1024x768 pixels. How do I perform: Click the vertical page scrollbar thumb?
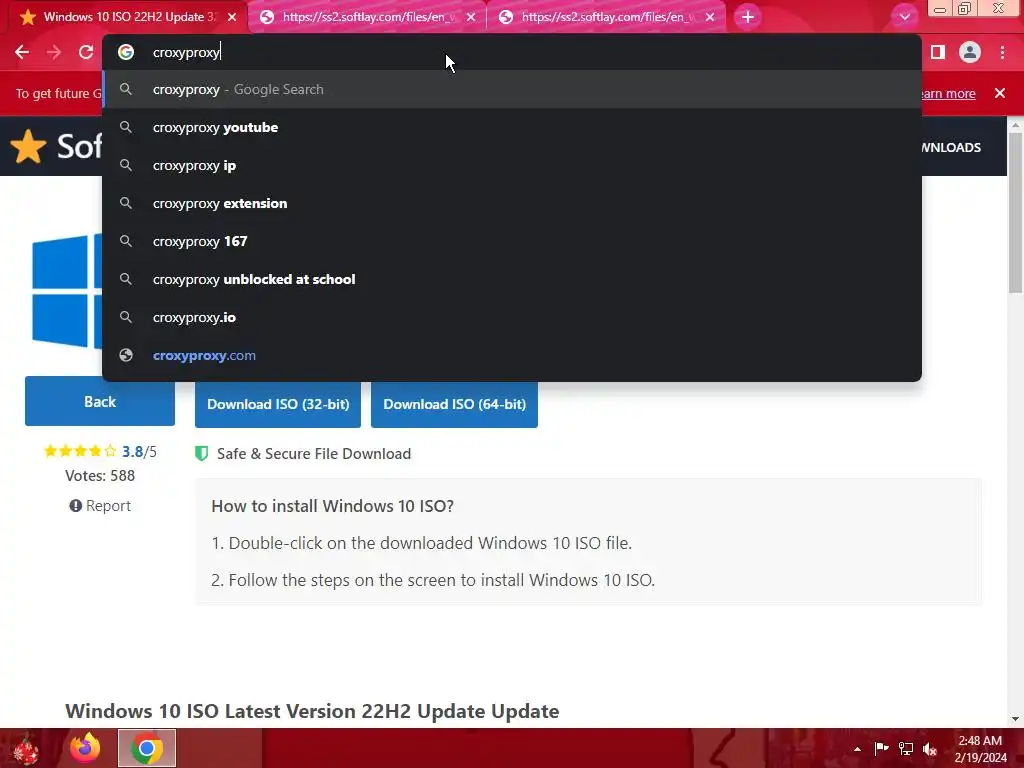click(1015, 212)
